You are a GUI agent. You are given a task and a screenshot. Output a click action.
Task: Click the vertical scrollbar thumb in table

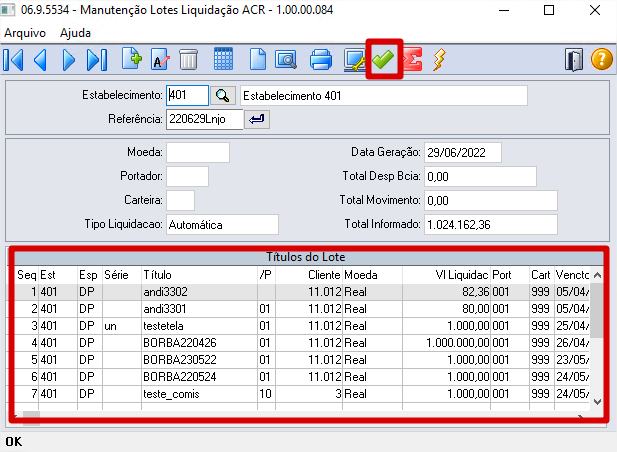[597, 311]
